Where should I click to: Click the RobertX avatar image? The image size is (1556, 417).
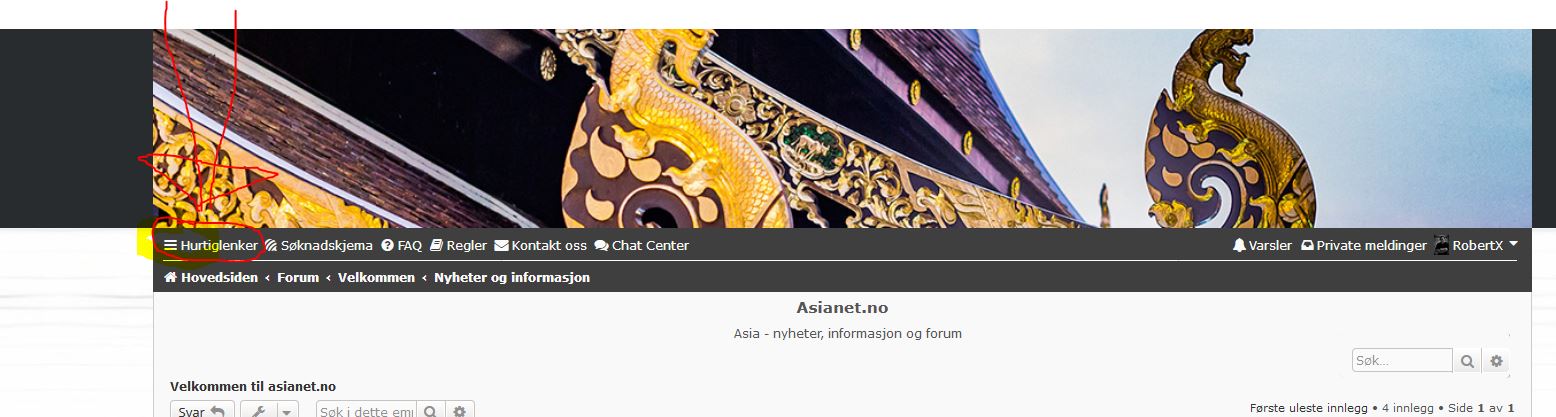1442,245
